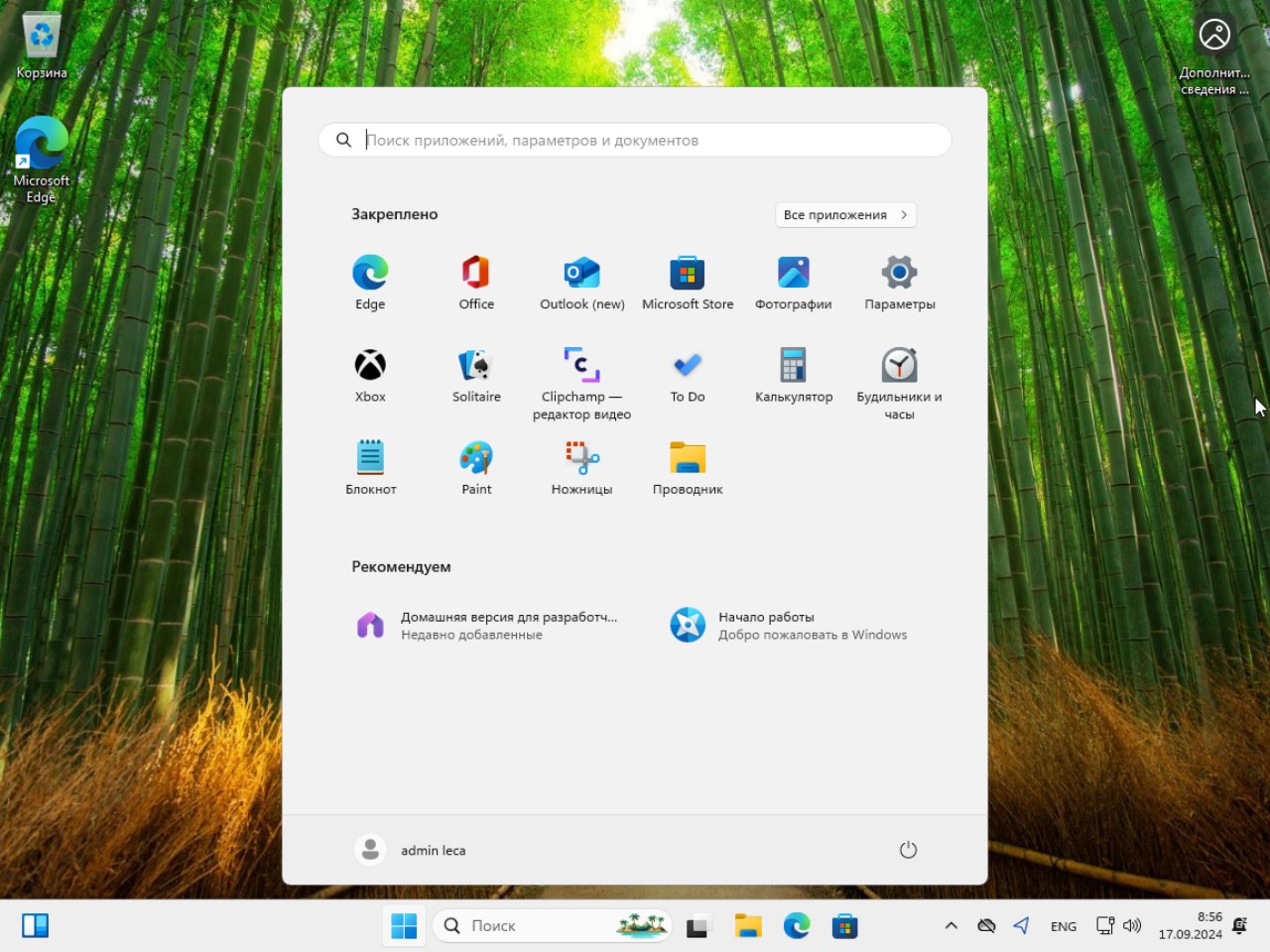Click the location arrow tray icon
The image size is (1270, 952).
[x=1021, y=926]
